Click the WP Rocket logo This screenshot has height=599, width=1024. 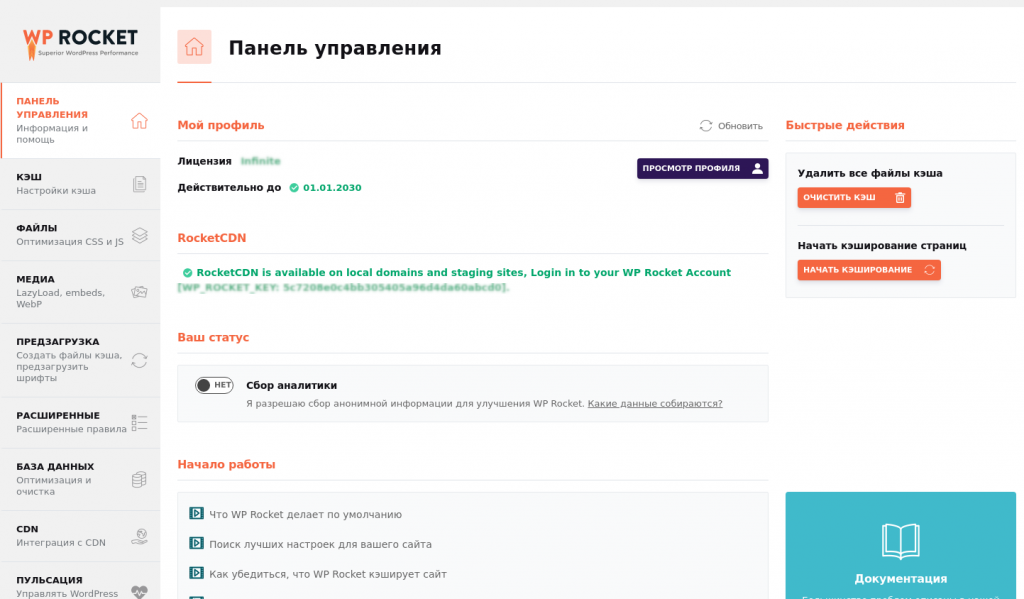click(80, 44)
